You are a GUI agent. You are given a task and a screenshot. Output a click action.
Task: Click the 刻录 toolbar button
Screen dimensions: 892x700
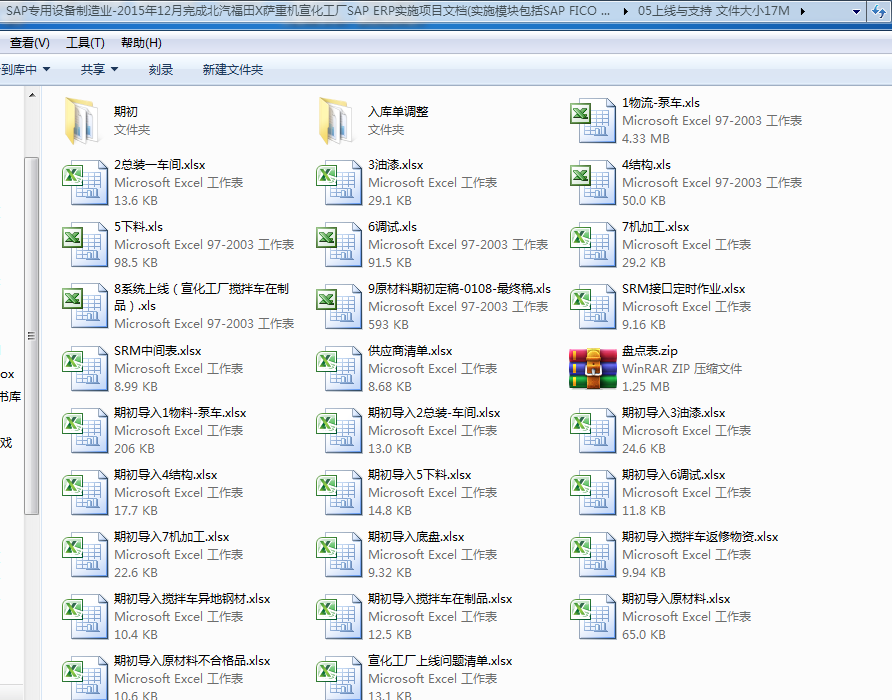(160, 69)
